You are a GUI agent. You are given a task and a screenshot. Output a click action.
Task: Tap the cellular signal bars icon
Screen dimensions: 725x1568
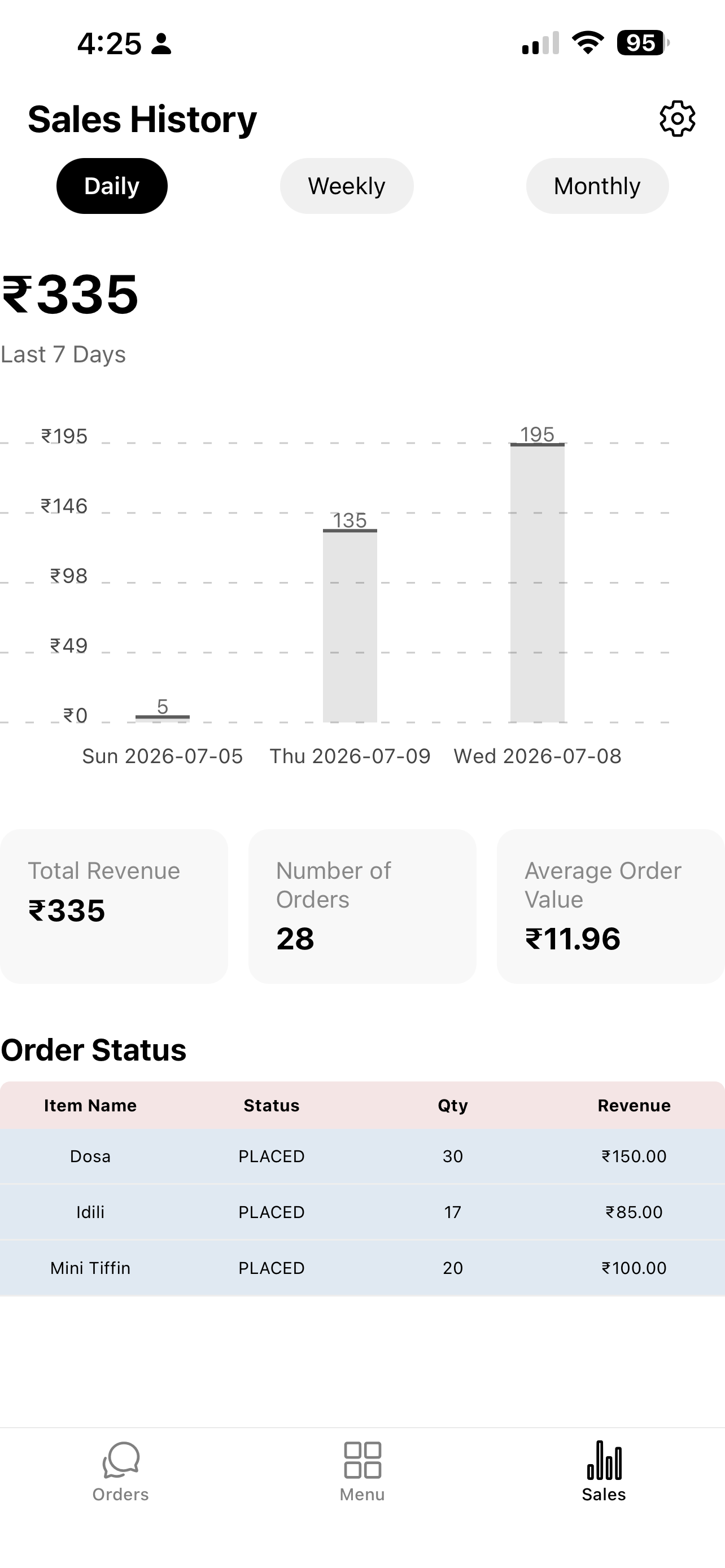point(540,43)
